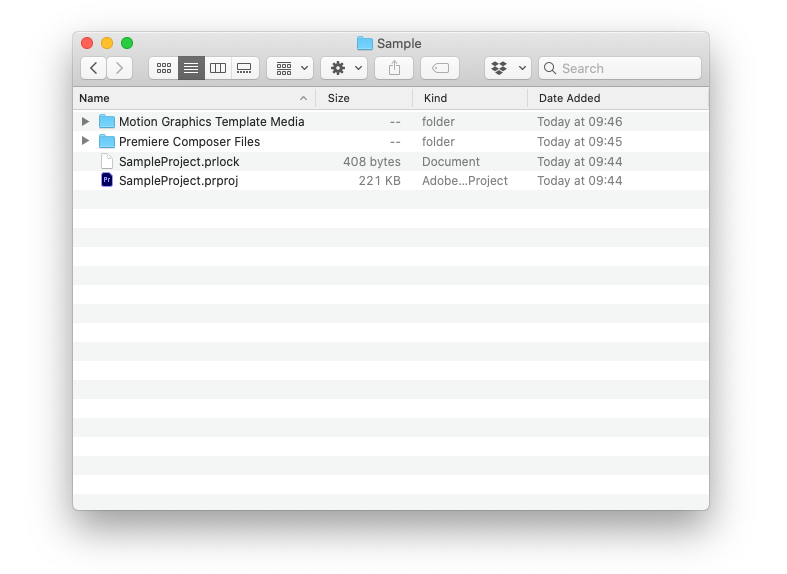Open the gear action menu
Image resolution: width=787 pixels, height=574 pixels.
(344, 68)
